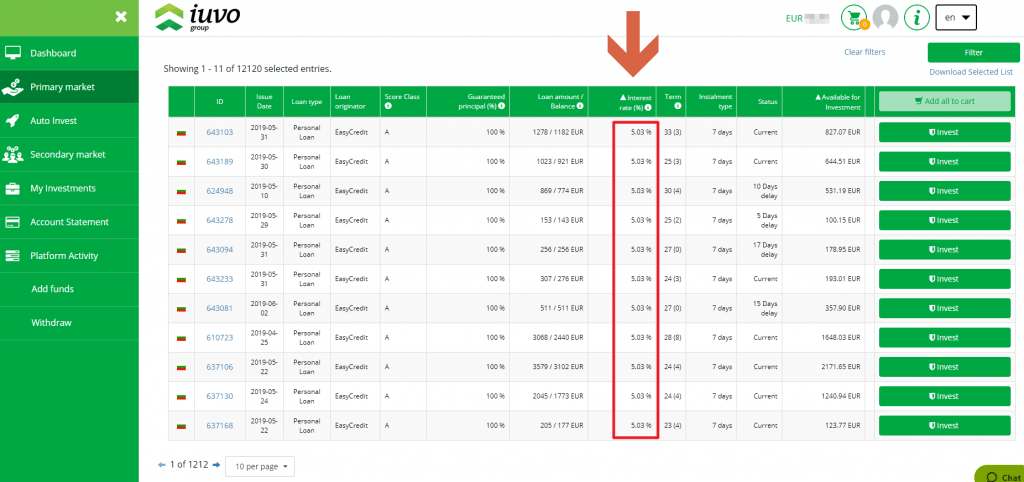Click the Term column info icon
1024x482 pixels.
[x=678, y=106]
